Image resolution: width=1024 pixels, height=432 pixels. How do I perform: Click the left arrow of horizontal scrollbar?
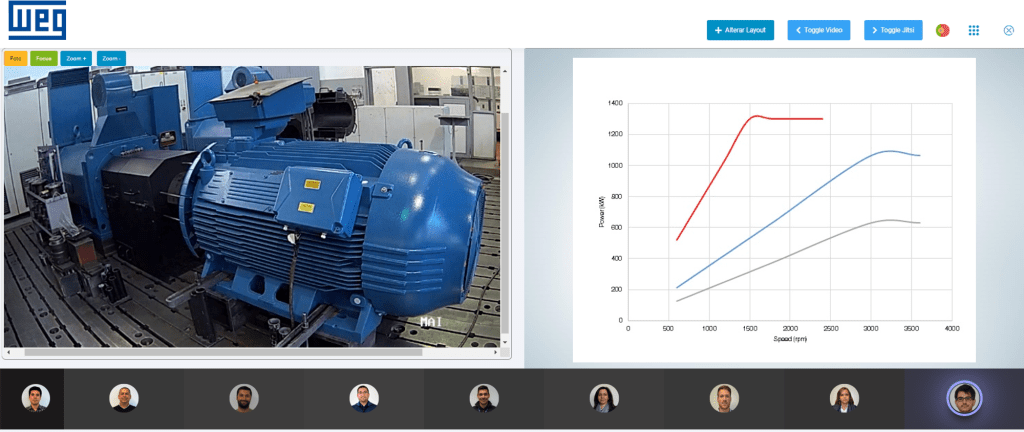tap(8, 352)
